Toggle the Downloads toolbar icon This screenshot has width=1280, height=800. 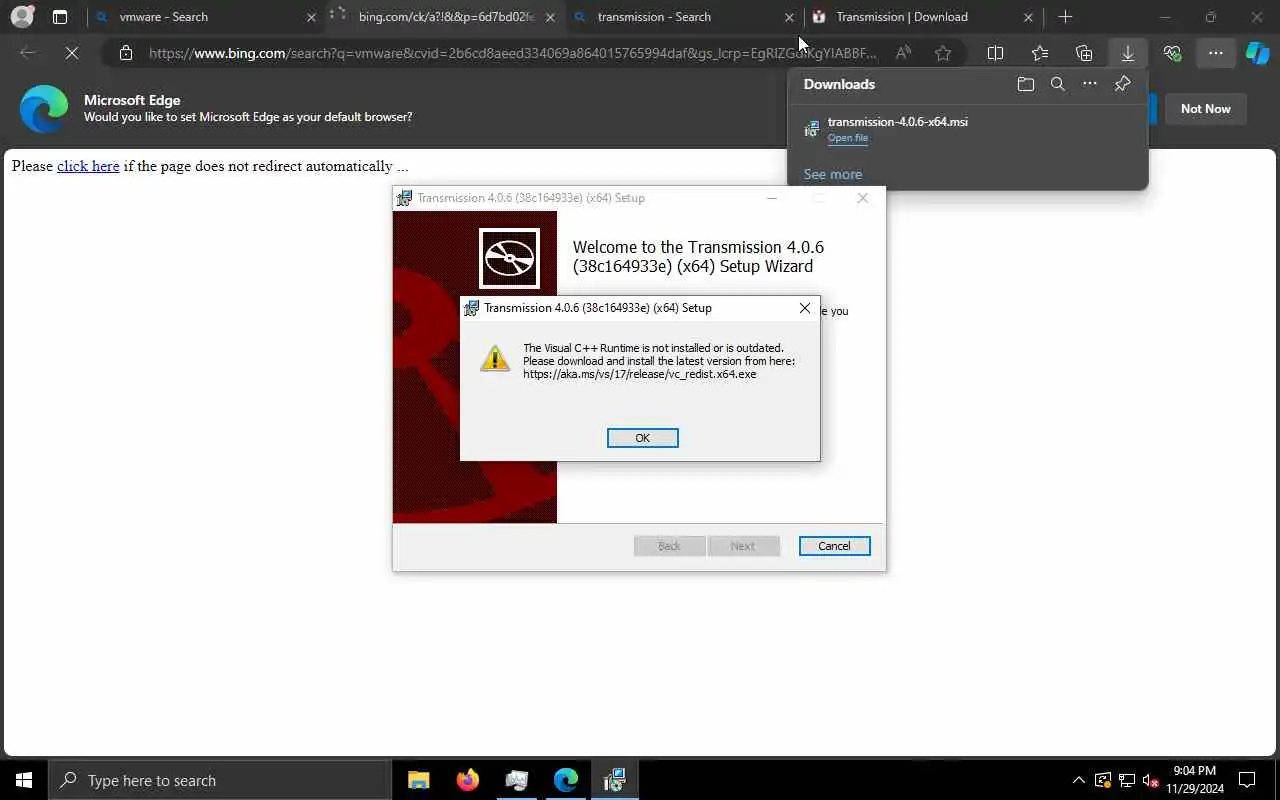tap(1128, 53)
